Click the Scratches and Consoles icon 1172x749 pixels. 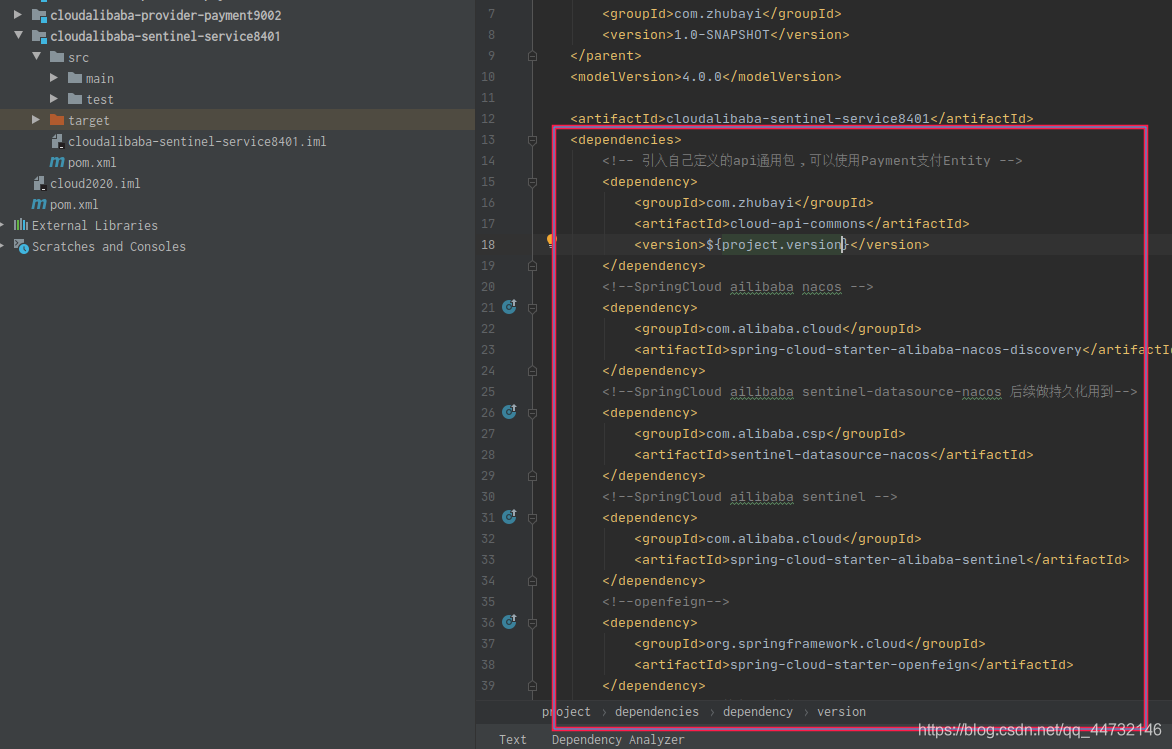[21, 246]
